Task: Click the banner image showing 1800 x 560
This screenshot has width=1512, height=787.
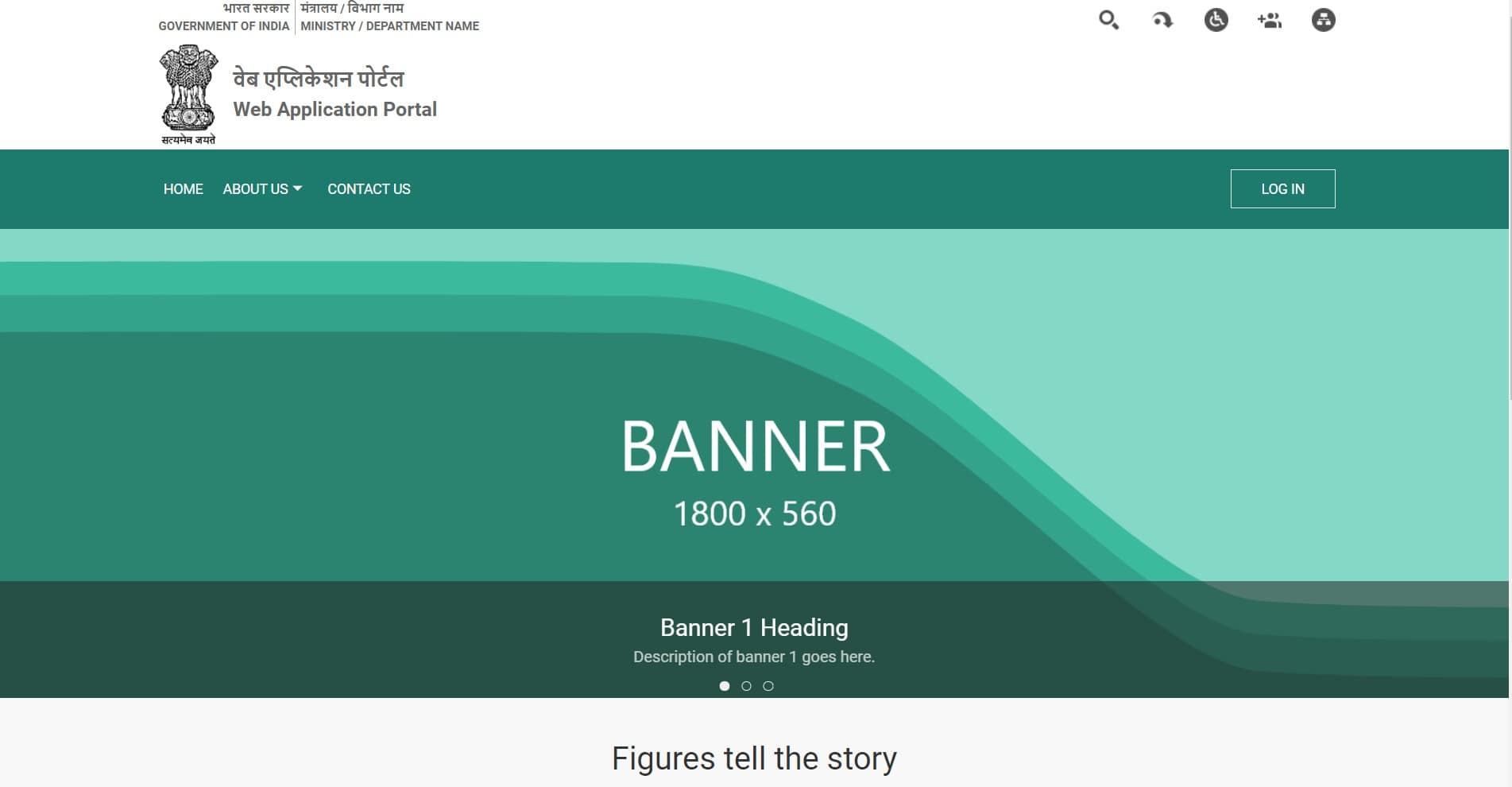Action: pos(754,445)
